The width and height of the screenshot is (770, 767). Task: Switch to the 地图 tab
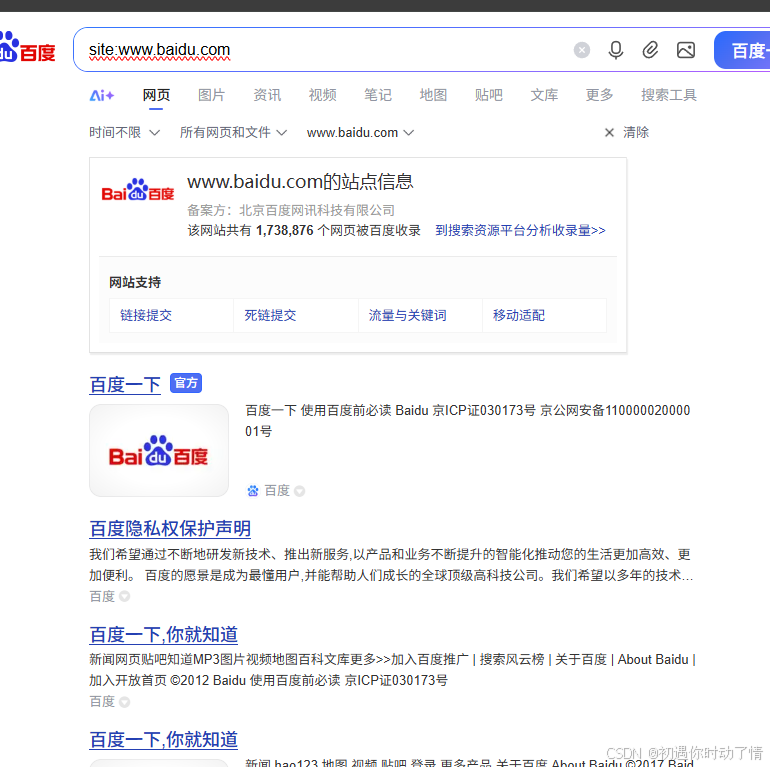click(x=433, y=95)
